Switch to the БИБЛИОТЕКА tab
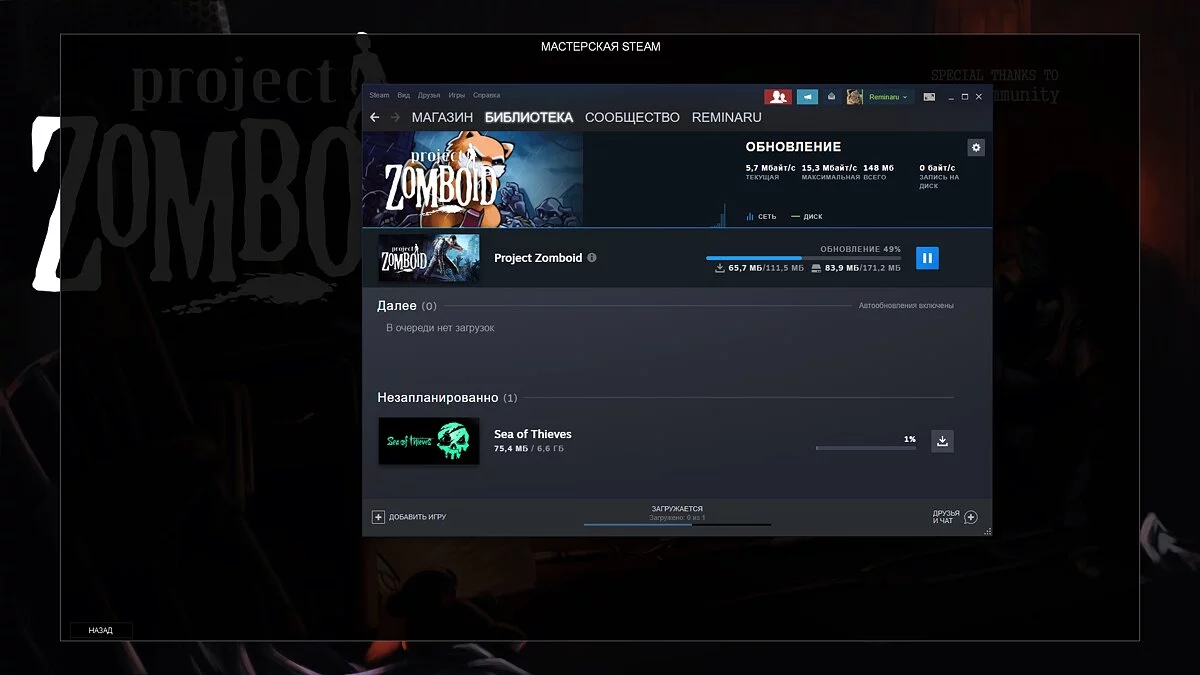Screen dimensions: 1200x675 coord(529,118)
